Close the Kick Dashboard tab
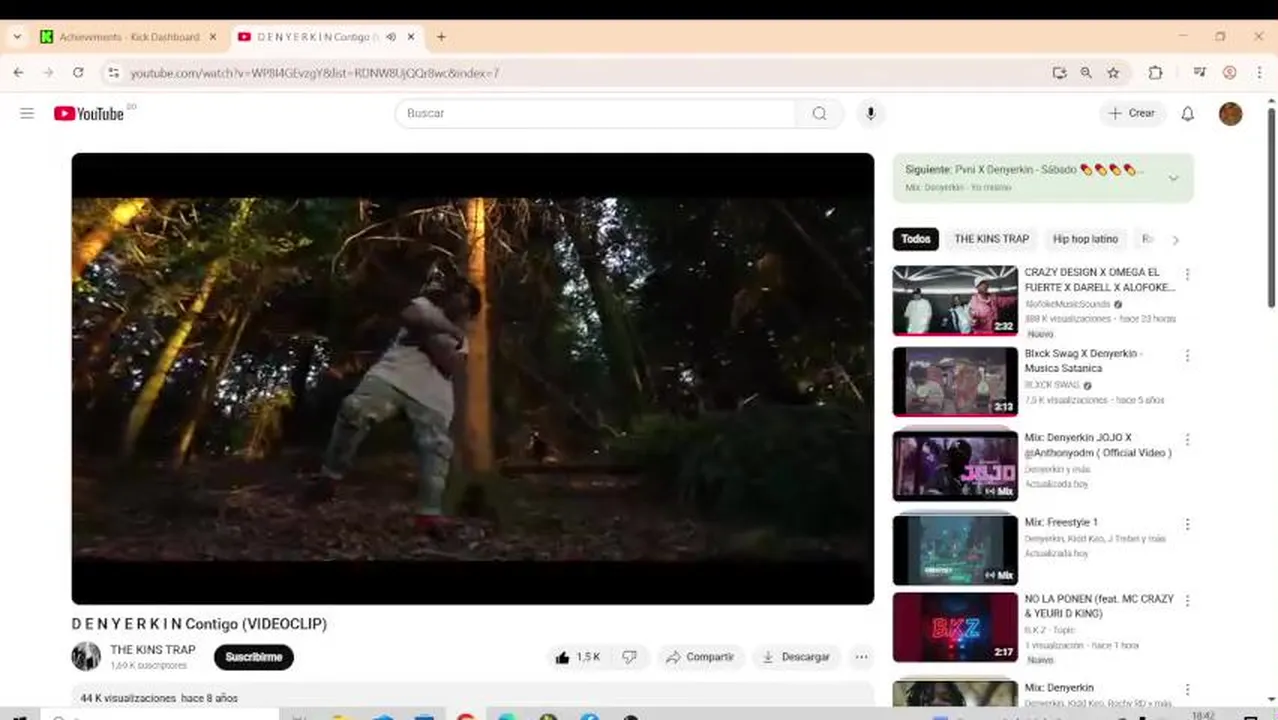The image size is (1278, 720). click(212, 37)
